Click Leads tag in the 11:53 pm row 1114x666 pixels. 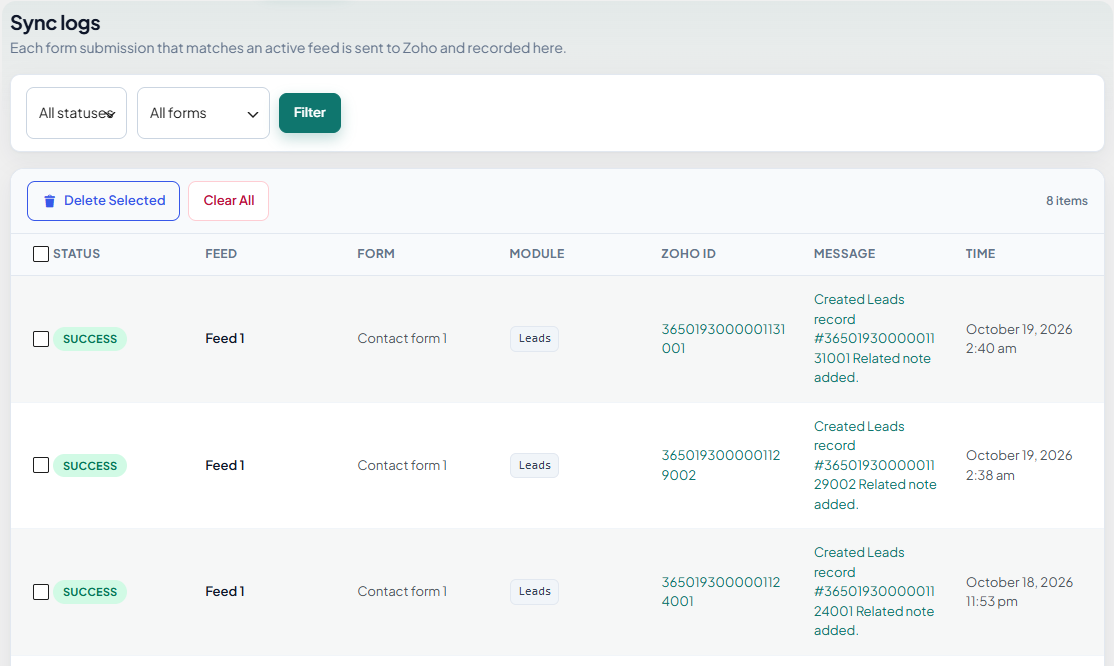coord(534,591)
